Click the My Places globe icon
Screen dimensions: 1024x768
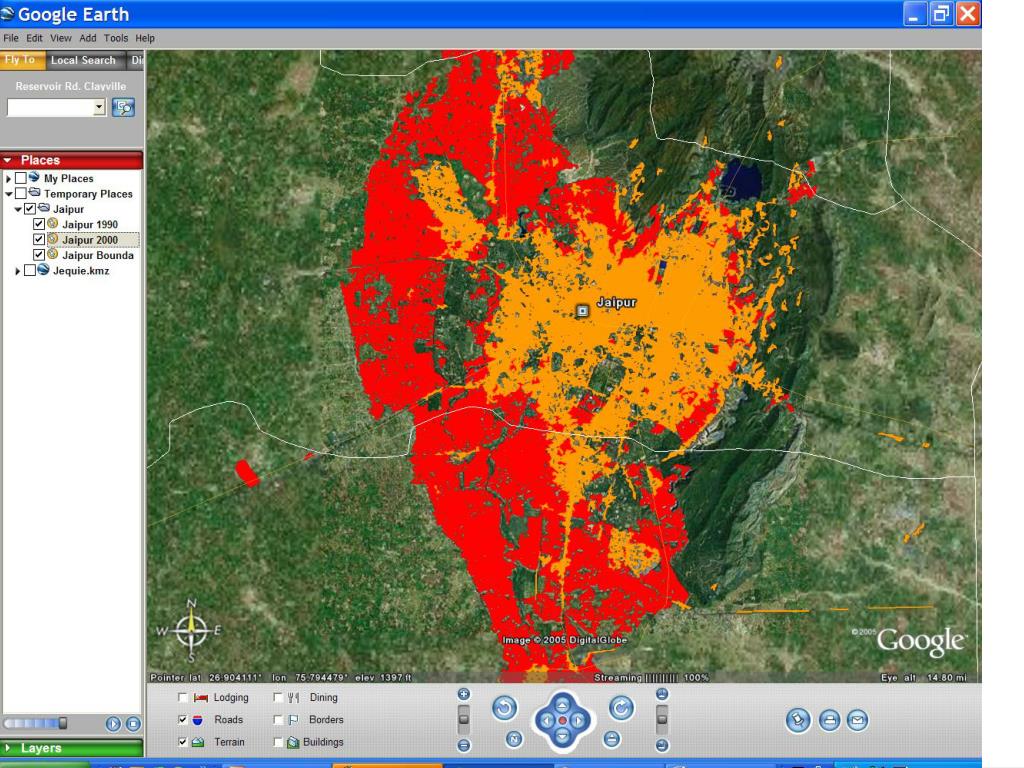click(34, 178)
